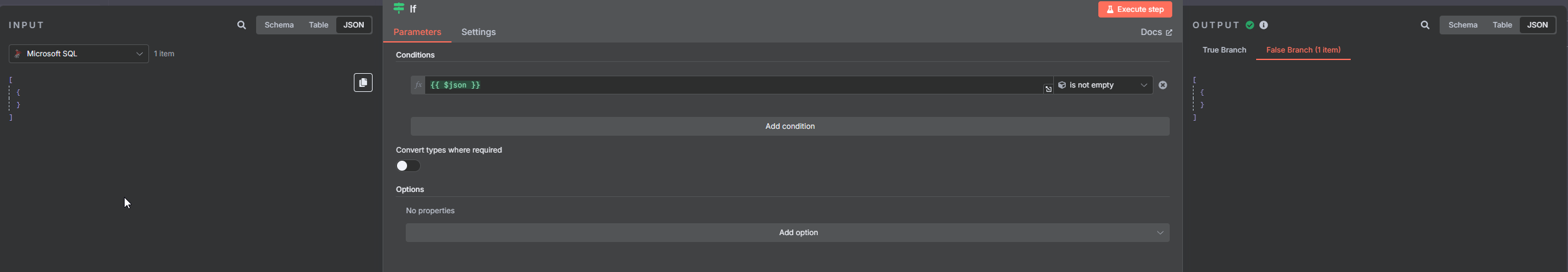This screenshot has height=272, width=1568.
Task: Click the green output success checkmark icon
Action: coord(1250,26)
